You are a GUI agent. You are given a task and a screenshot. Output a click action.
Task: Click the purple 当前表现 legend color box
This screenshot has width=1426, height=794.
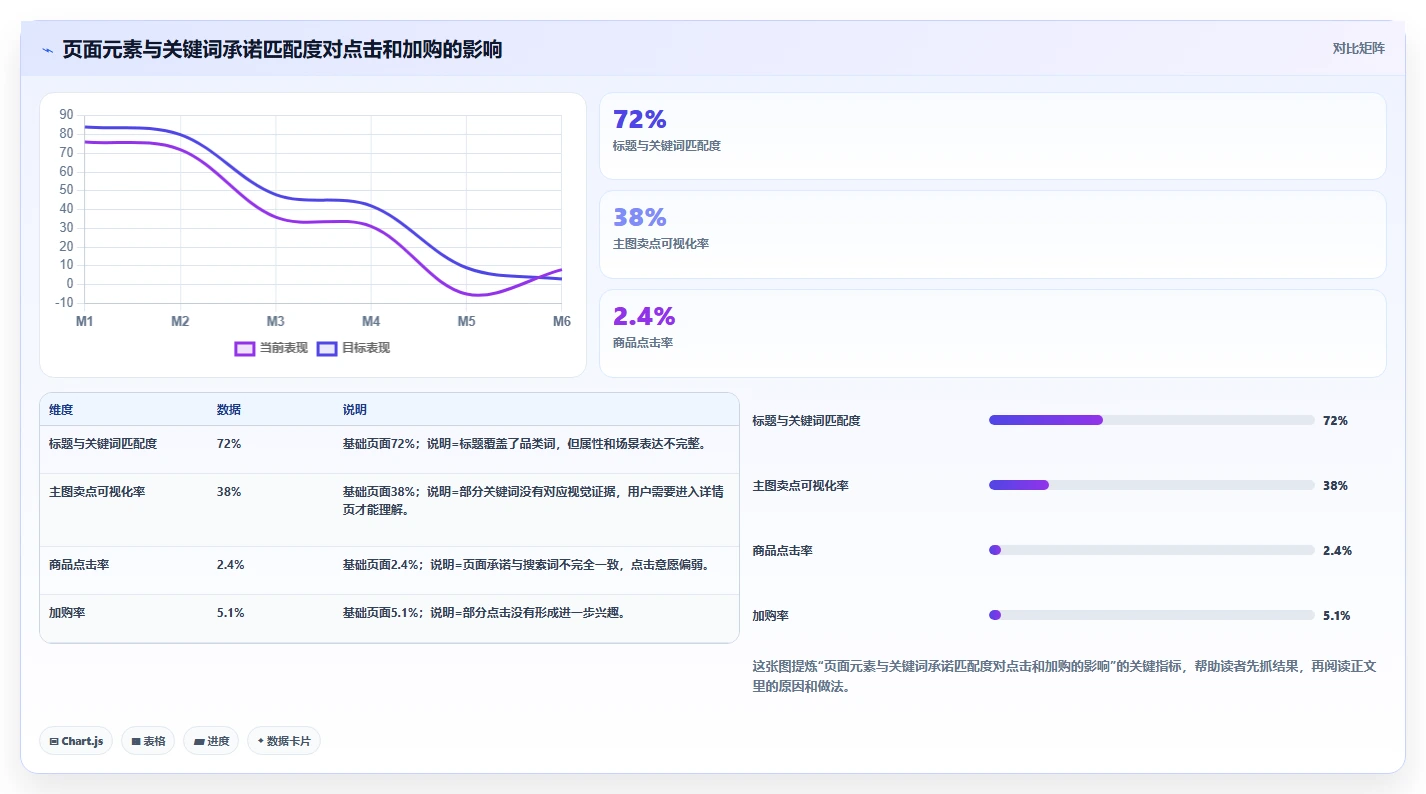tap(245, 348)
